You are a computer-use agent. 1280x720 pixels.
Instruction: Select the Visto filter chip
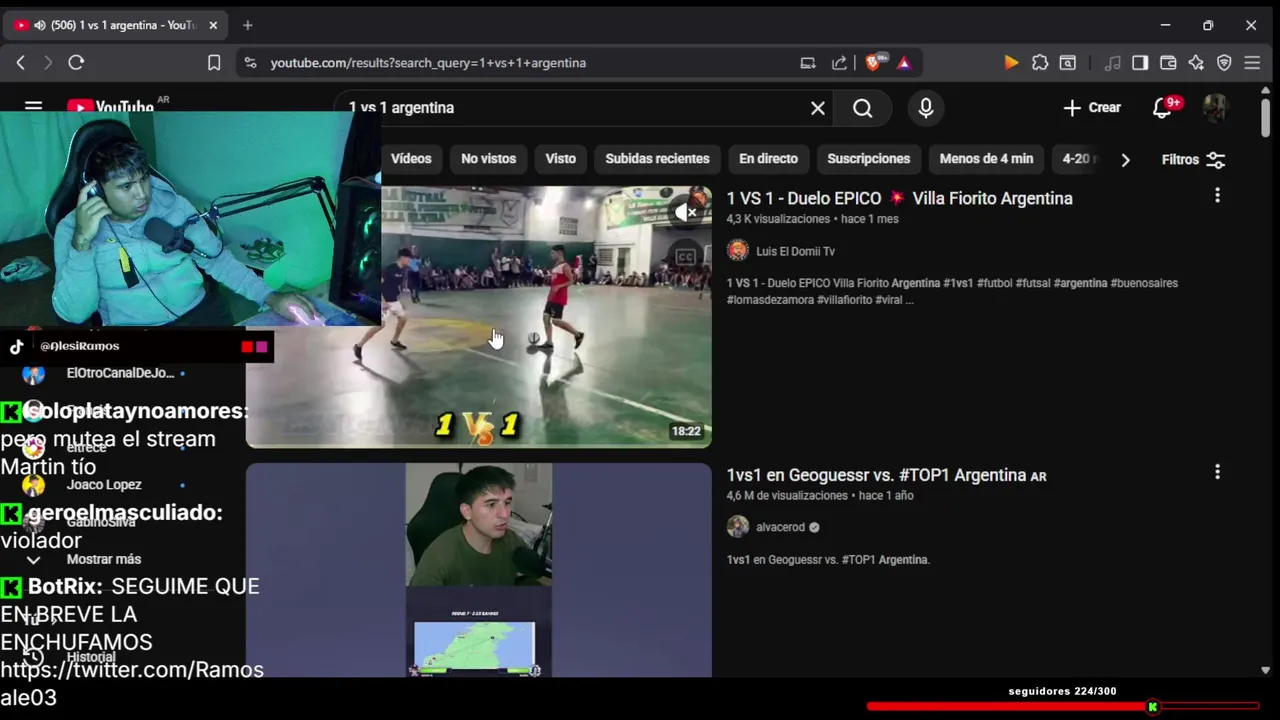561,159
